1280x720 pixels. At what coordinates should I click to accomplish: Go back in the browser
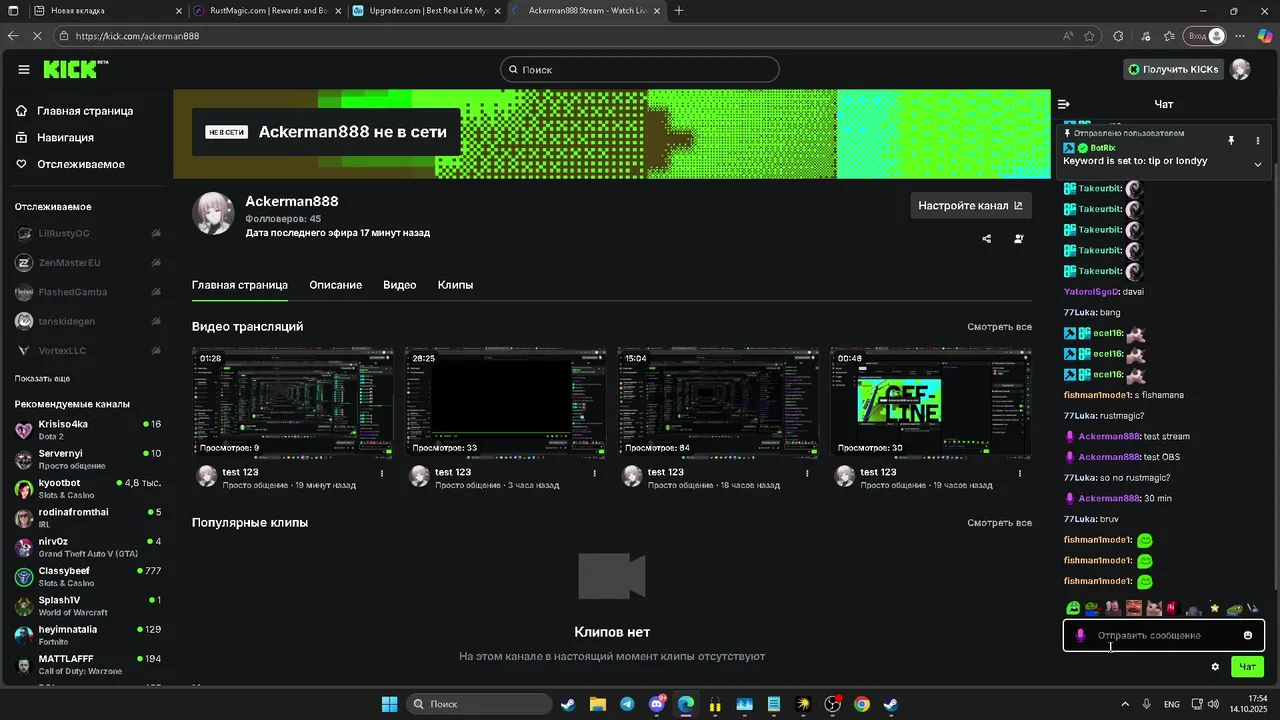(13, 36)
